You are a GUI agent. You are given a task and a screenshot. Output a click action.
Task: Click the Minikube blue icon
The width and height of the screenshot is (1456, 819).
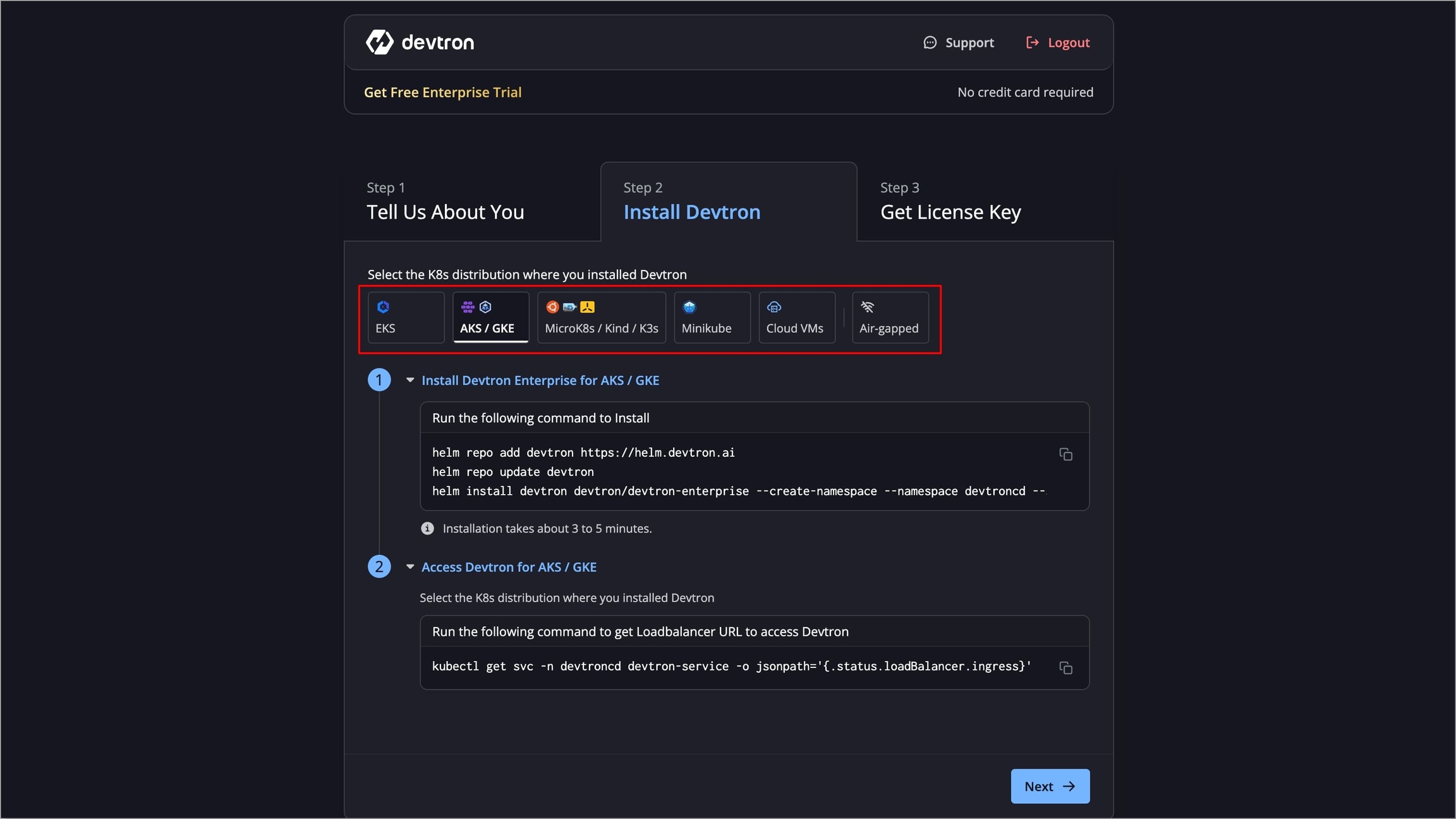689,307
